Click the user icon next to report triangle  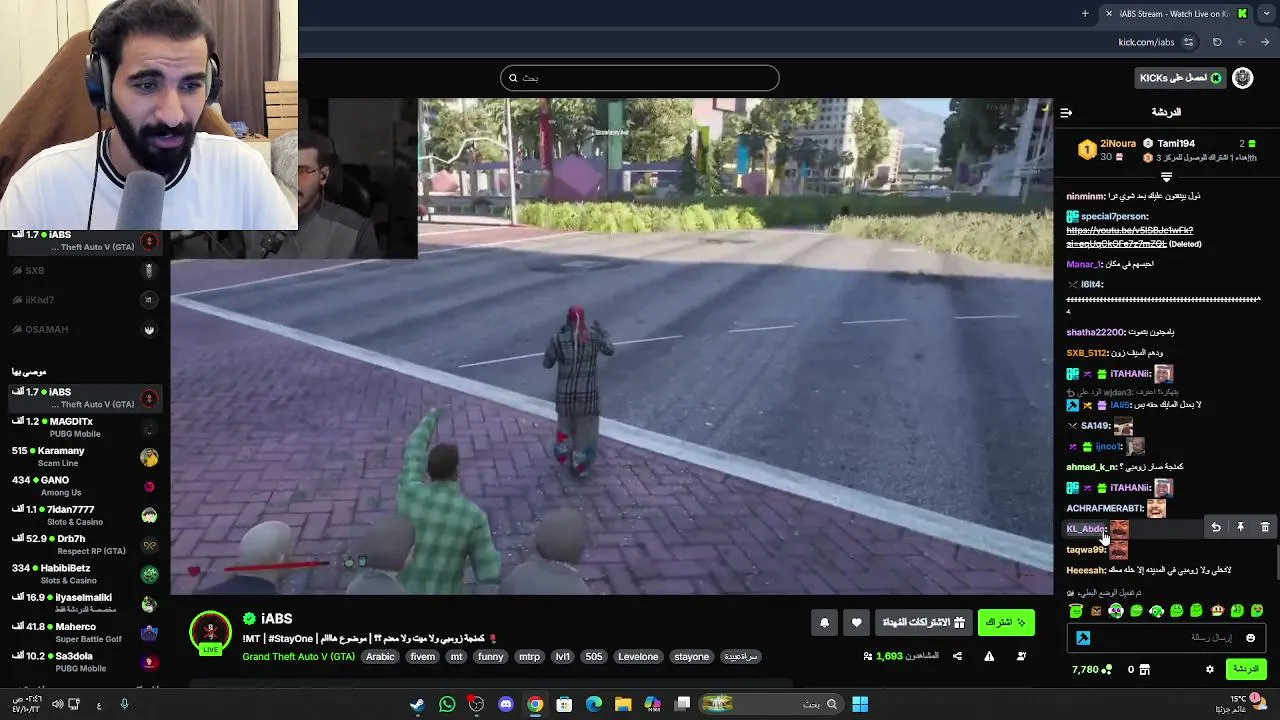(x=1021, y=656)
